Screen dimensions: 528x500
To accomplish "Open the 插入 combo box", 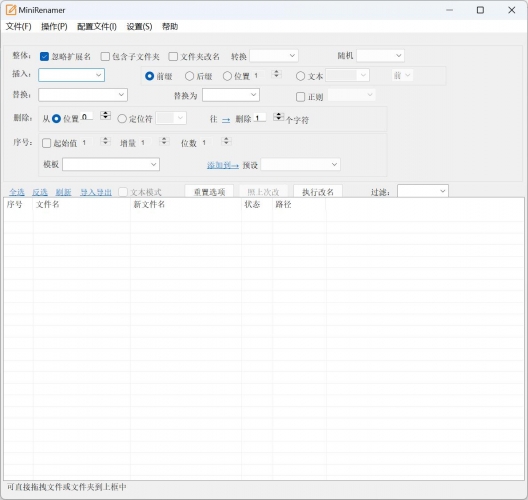I will point(71,75).
